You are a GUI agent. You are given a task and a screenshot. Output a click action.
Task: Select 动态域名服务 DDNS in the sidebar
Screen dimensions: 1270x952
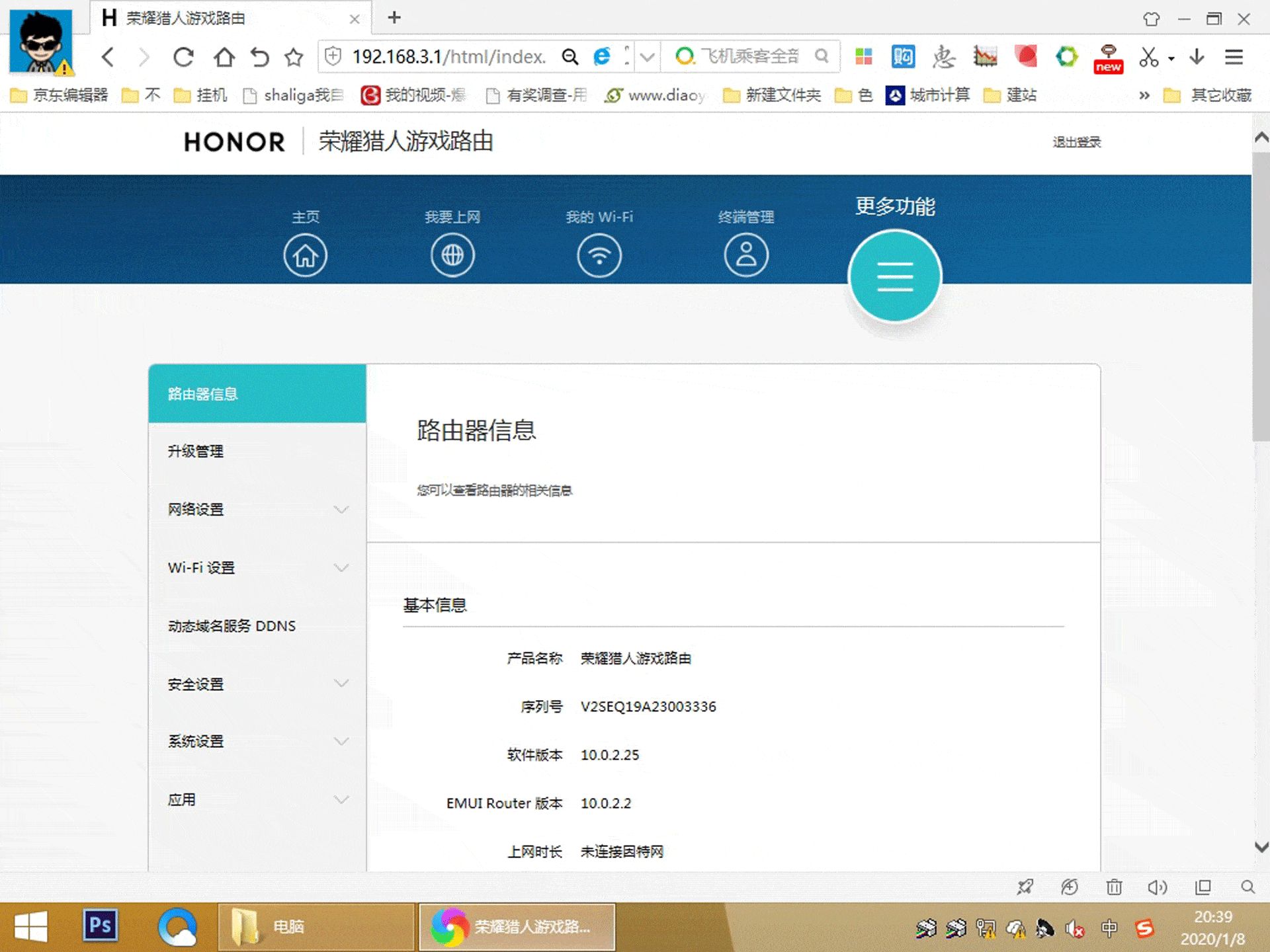tap(257, 625)
